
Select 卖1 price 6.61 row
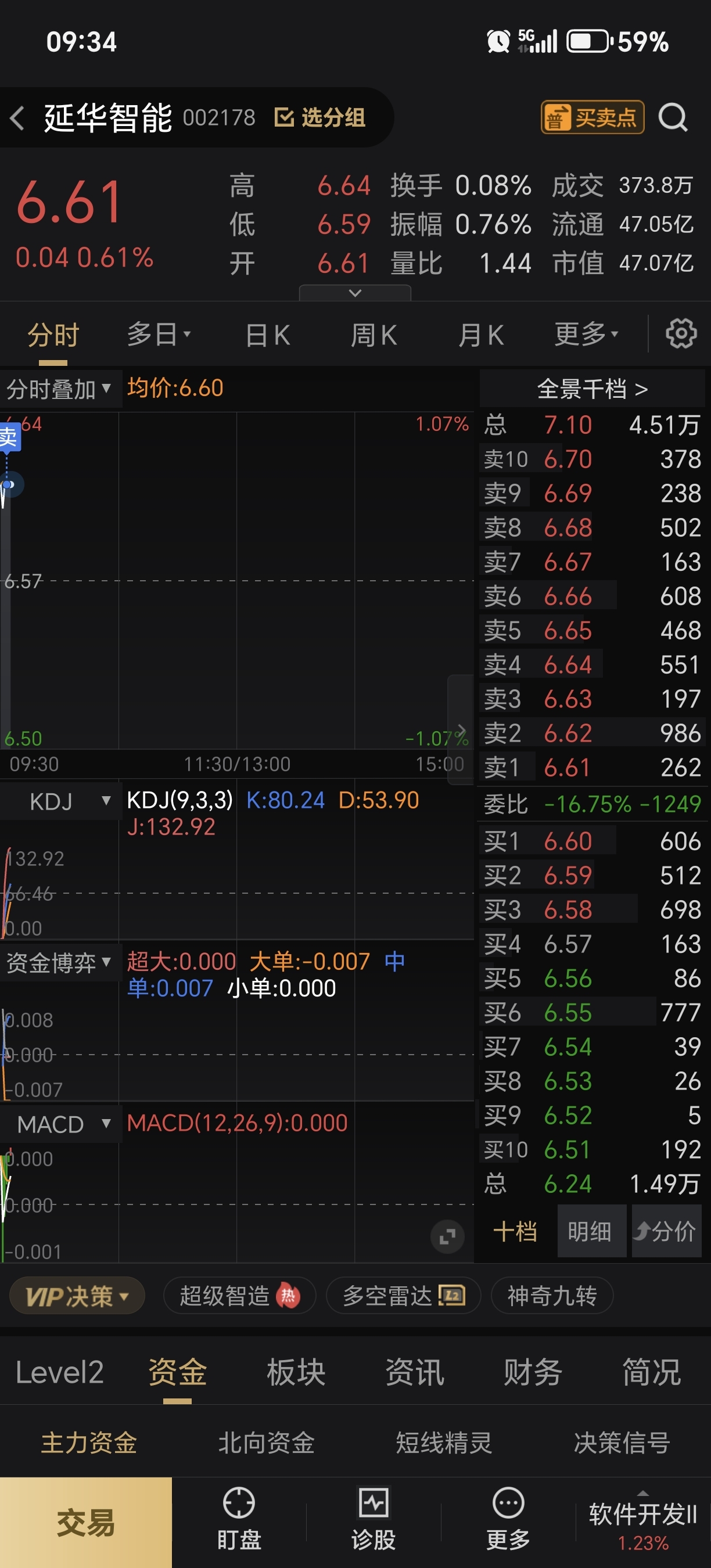tap(592, 768)
